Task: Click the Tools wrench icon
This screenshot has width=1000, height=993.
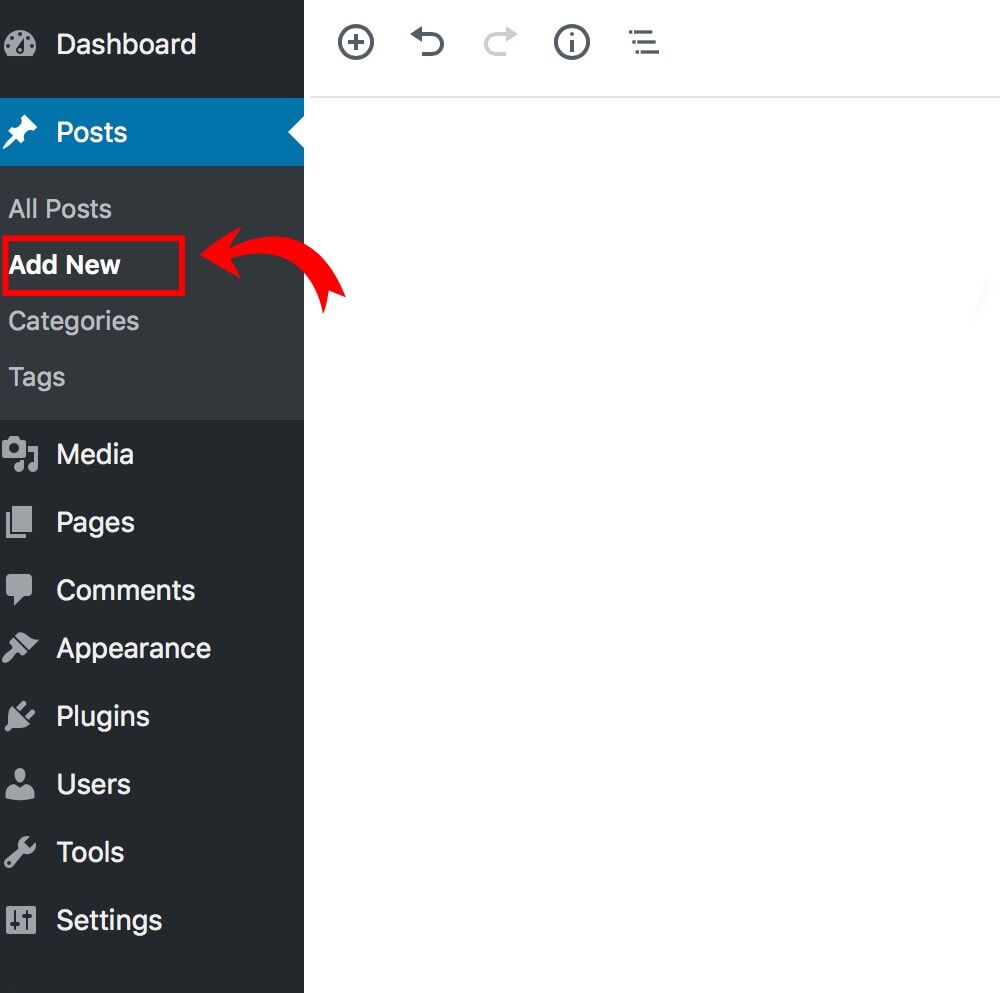Action: pos(20,852)
